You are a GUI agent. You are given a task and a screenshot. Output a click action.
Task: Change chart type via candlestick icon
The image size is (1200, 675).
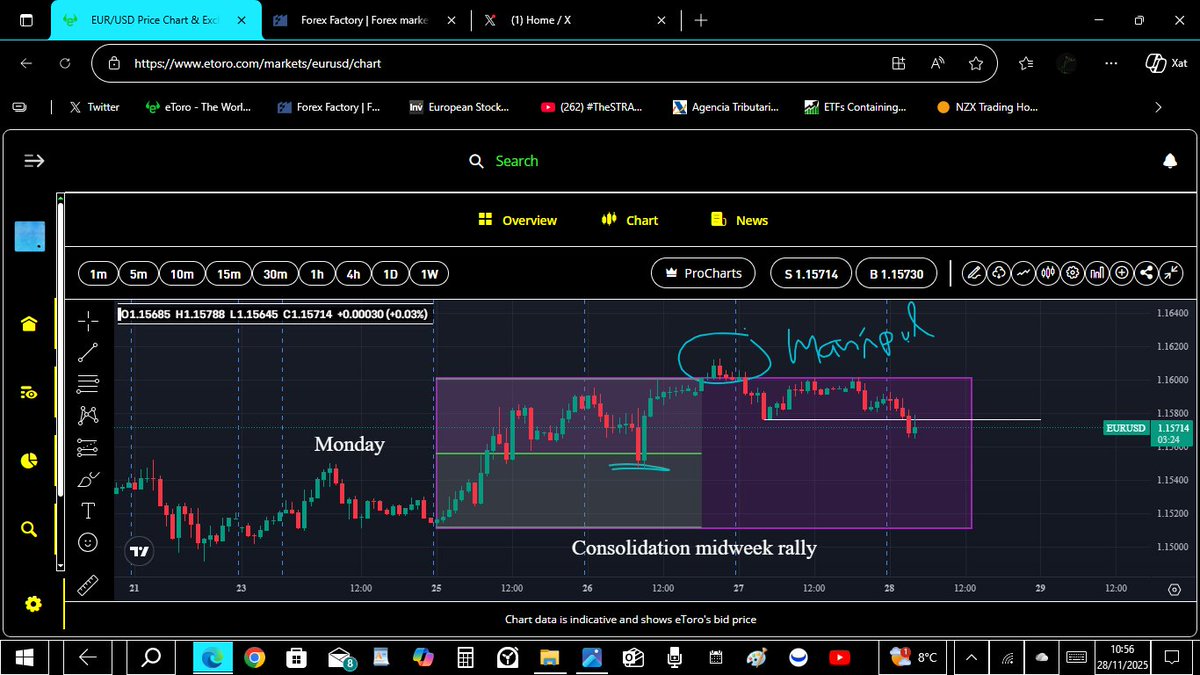[x=1049, y=273]
